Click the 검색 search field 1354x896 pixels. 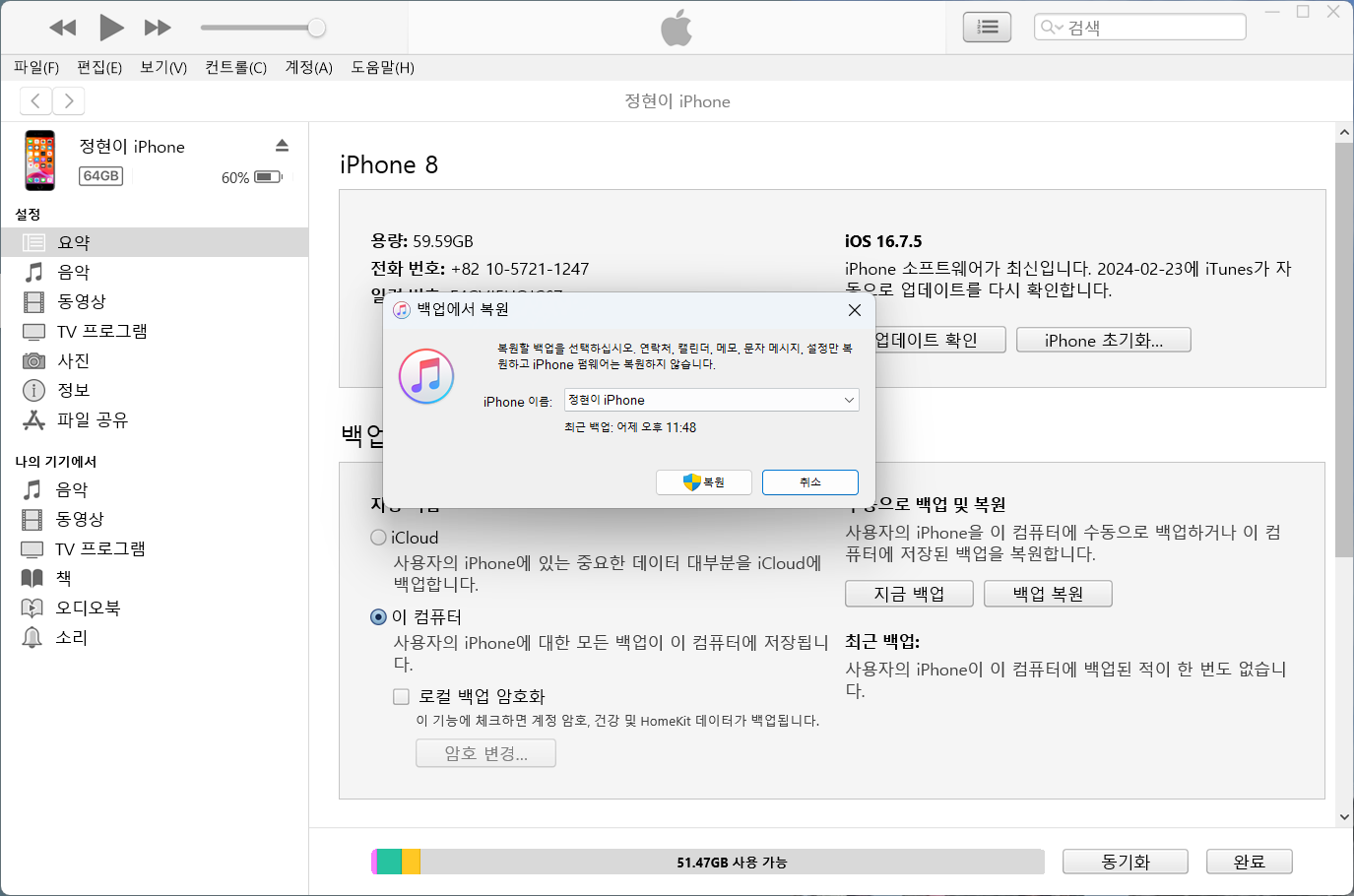pos(1140,28)
